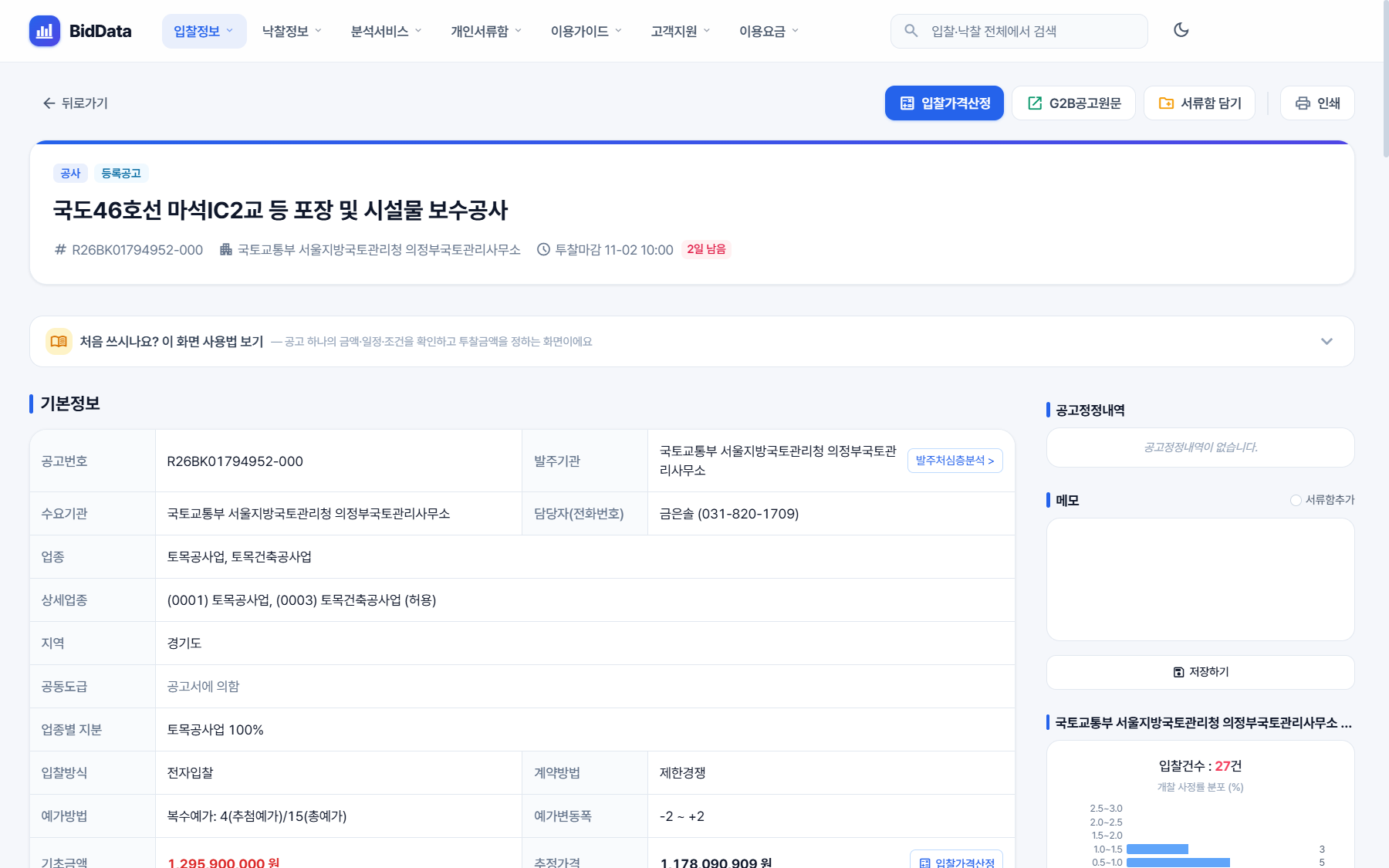The width and height of the screenshot is (1389, 868).
Task: Click the hash icon before R26BK01794952-000
Action: point(60,249)
